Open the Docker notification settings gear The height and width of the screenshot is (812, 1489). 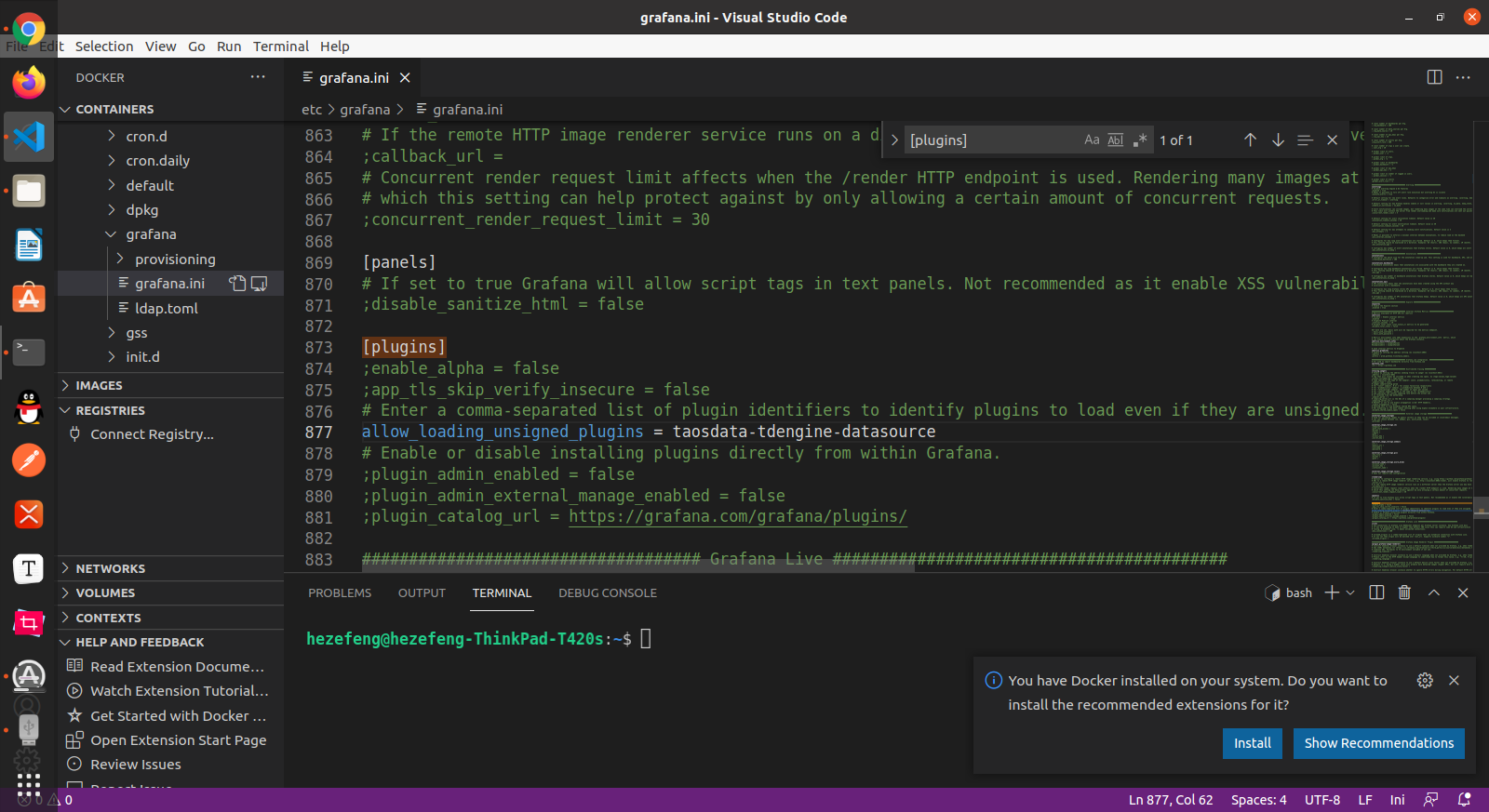[1425, 680]
